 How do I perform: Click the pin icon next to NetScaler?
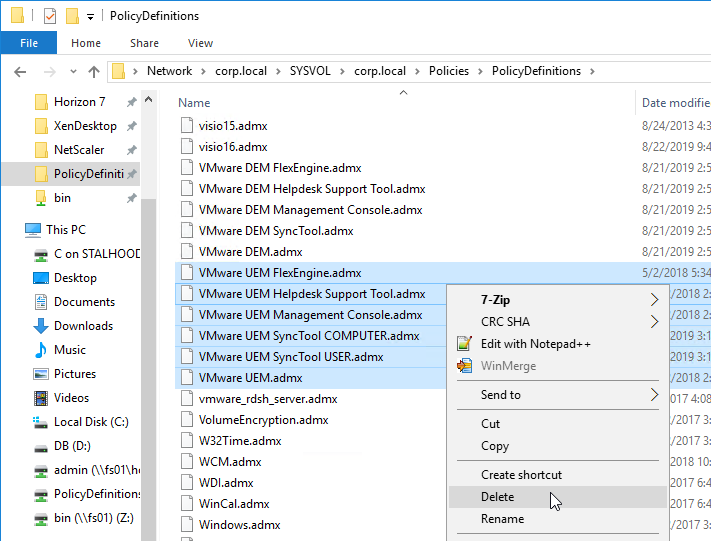[131, 150]
